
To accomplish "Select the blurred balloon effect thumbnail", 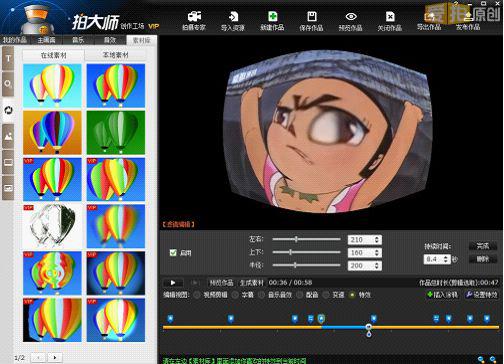I will coord(116,226).
